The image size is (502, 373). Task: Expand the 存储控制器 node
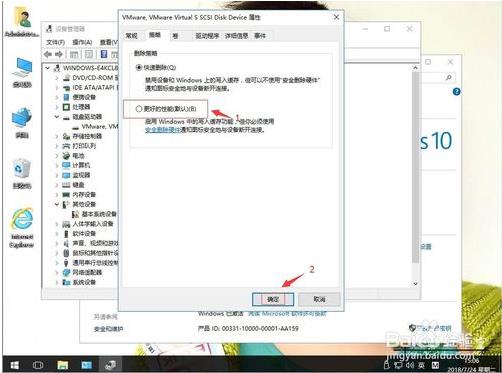[x=57, y=136]
